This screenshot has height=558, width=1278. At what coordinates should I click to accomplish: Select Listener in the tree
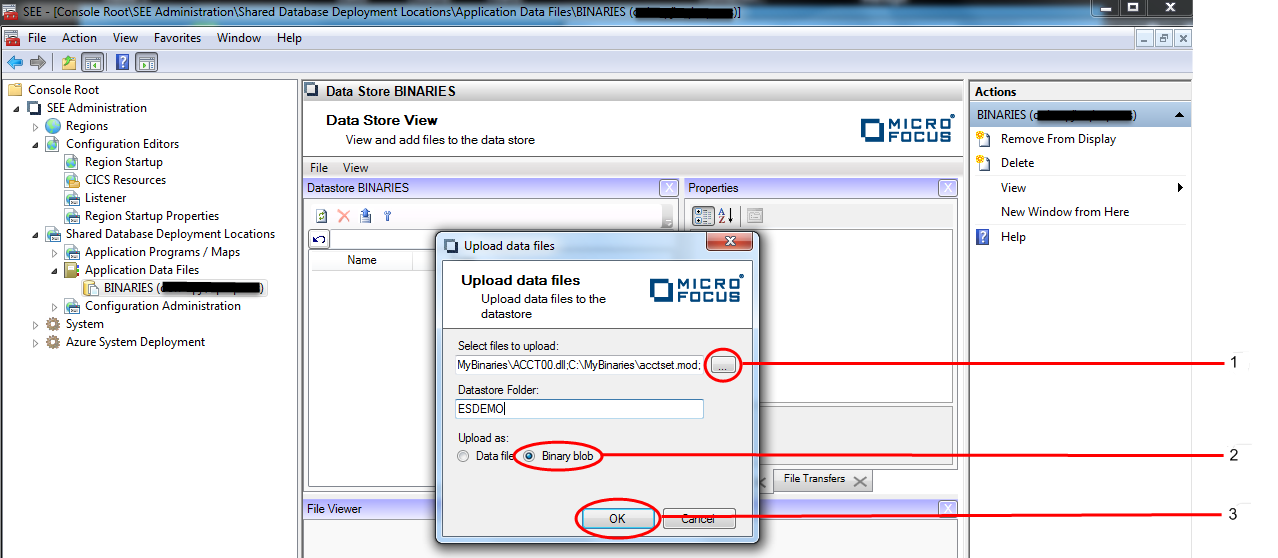click(106, 198)
